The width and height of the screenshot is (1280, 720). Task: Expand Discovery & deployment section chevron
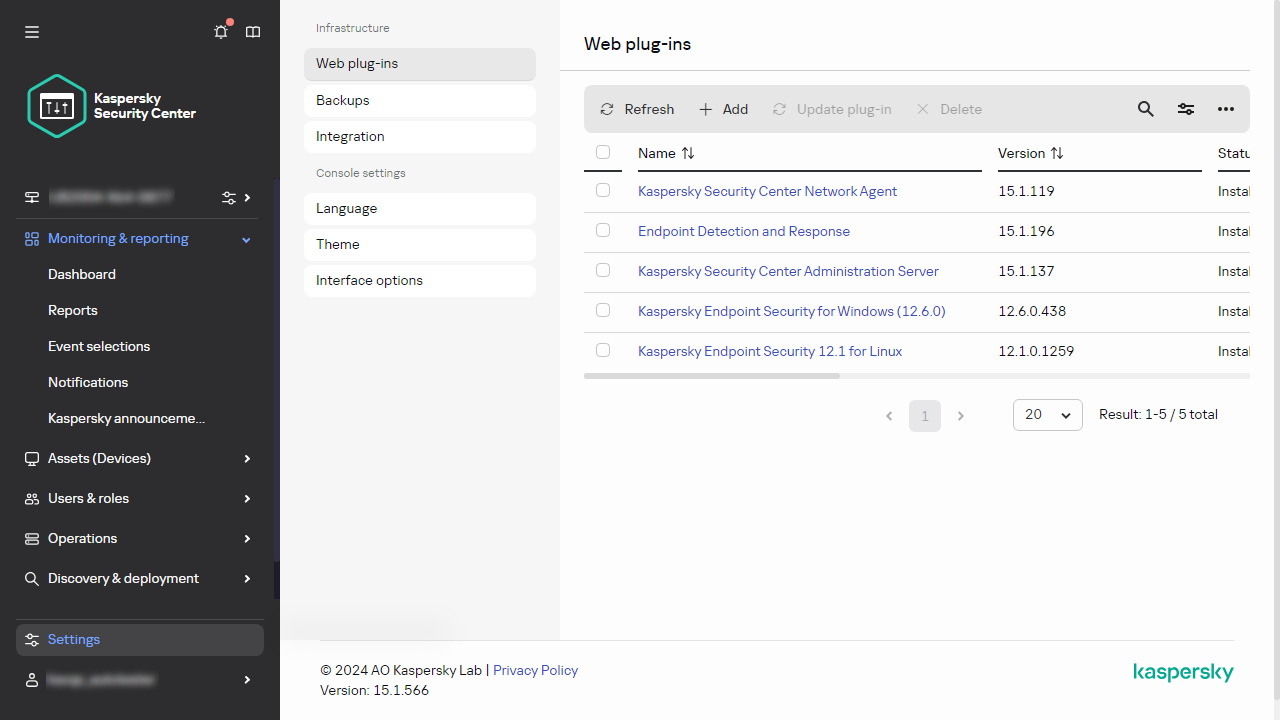pyautogui.click(x=247, y=579)
